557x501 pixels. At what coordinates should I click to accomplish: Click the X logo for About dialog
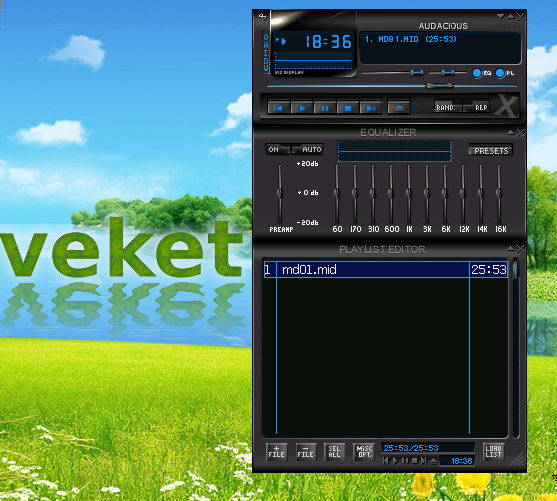click(x=506, y=106)
